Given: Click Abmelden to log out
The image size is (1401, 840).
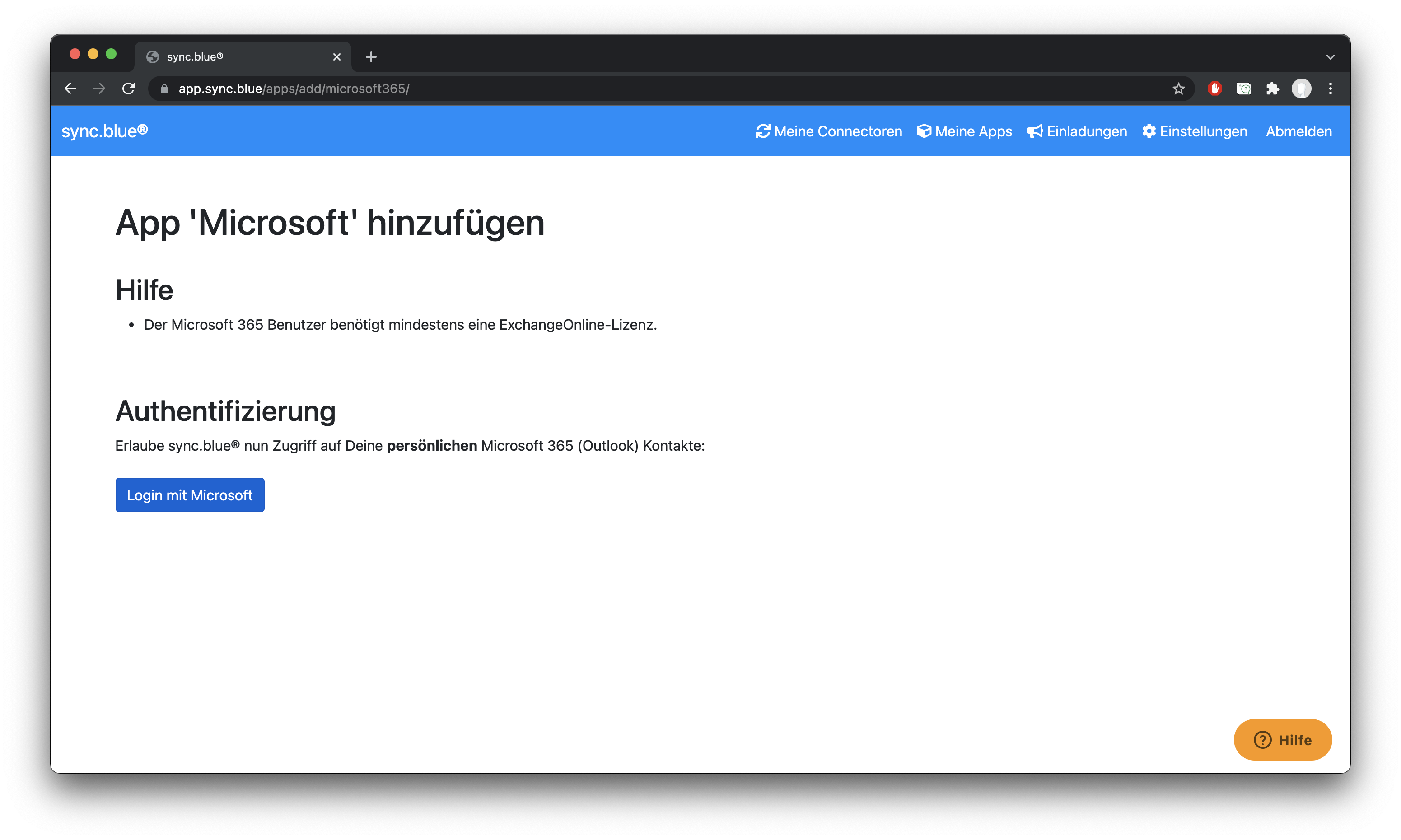Looking at the screenshot, I should click(x=1298, y=131).
